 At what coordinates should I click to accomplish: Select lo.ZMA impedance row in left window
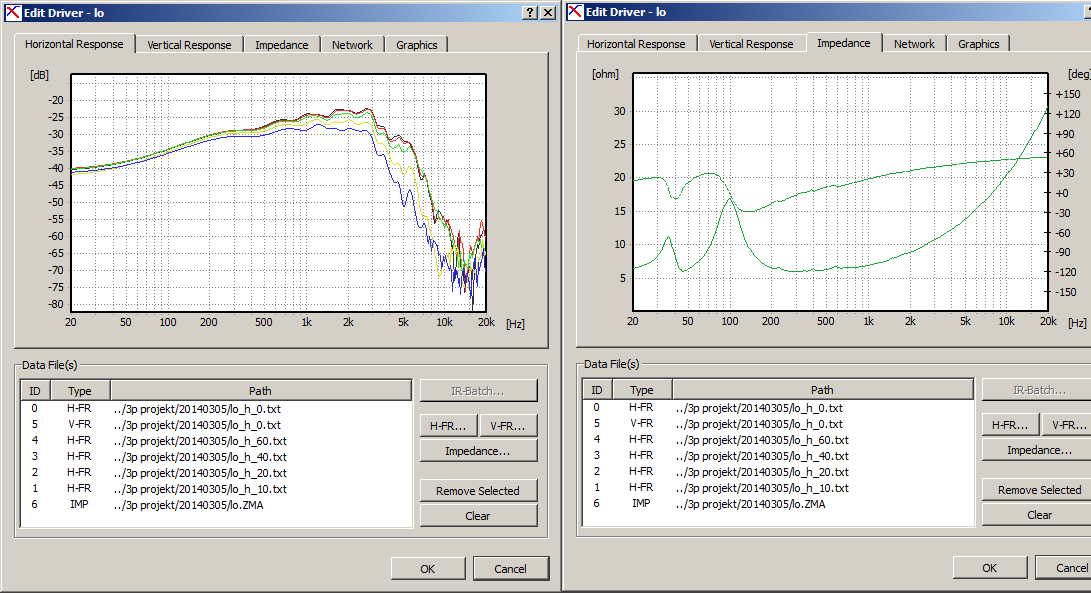216,505
